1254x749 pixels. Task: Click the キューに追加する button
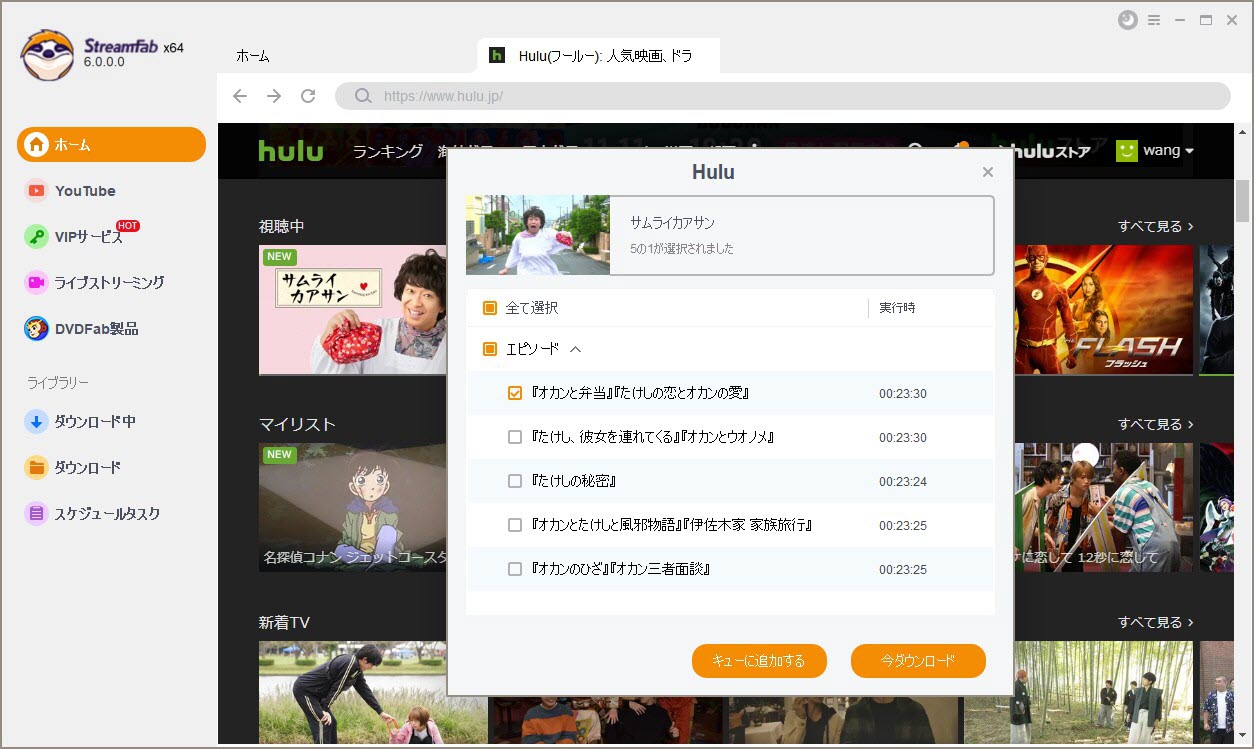pyautogui.click(x=759, y=661)
